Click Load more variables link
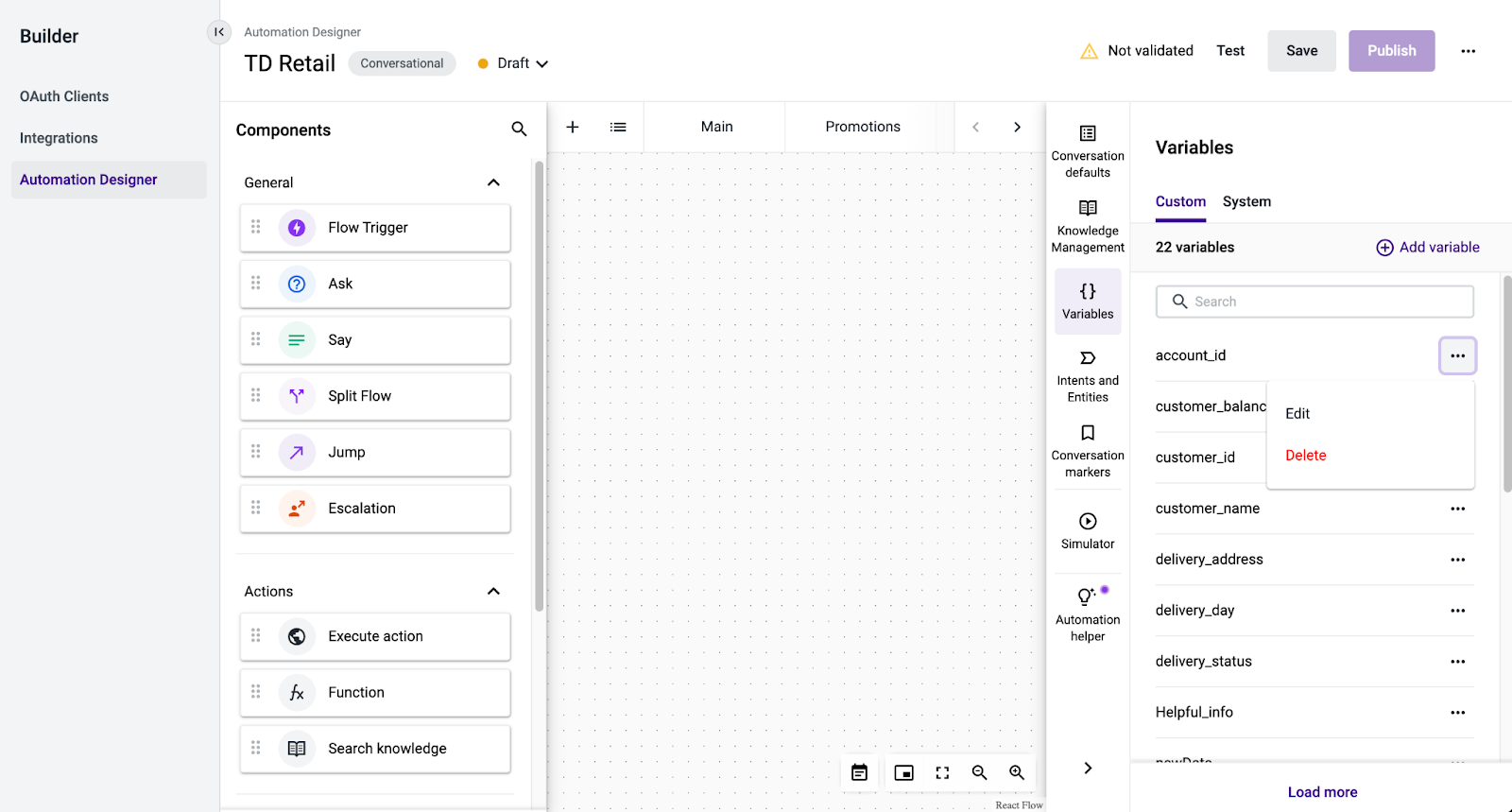This screenshot has height=812, width=1512. pyautogui.click(x=1322, y=792)
